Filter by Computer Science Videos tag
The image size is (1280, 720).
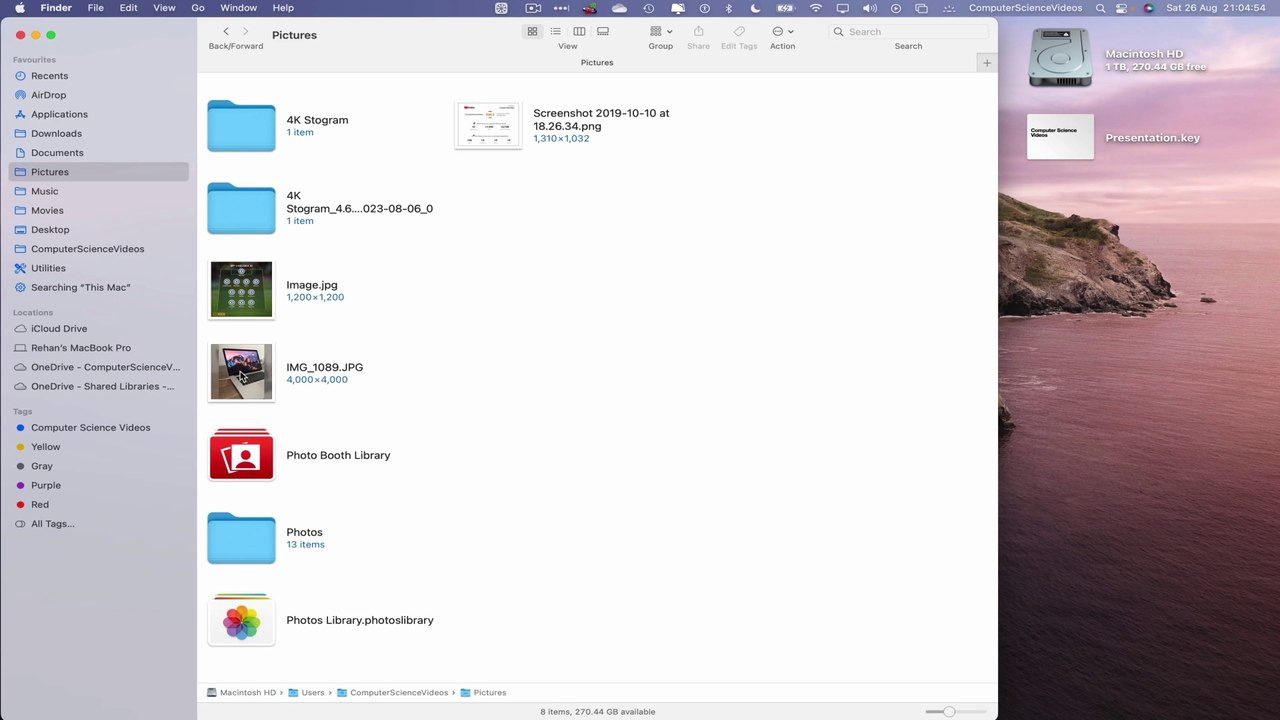tap(98, 427)
